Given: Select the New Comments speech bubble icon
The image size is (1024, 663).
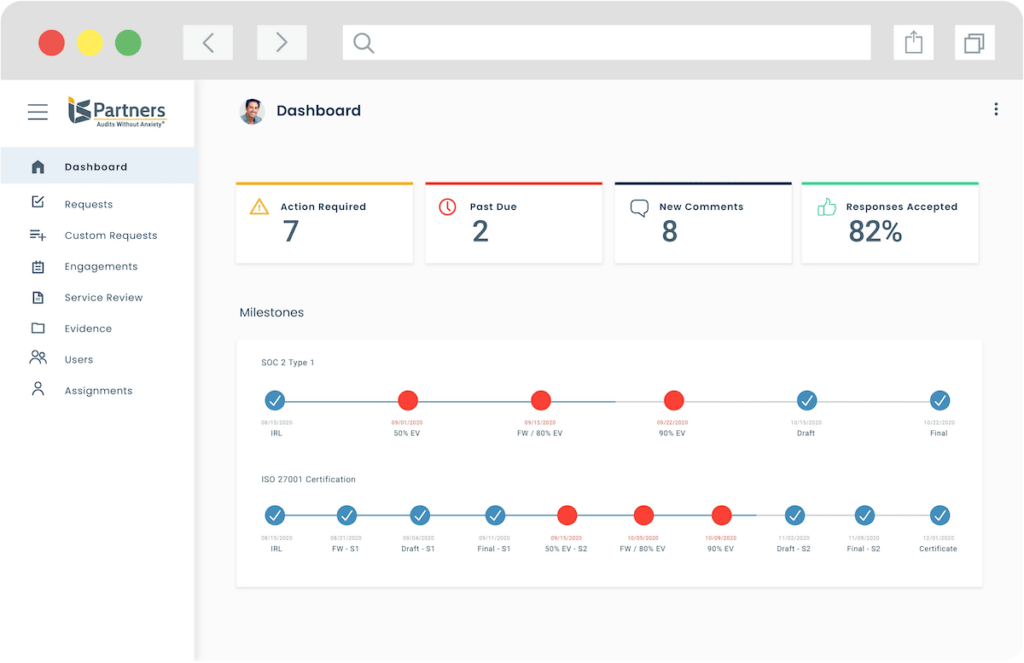Looking at the screenshot, I should [638, 207].
